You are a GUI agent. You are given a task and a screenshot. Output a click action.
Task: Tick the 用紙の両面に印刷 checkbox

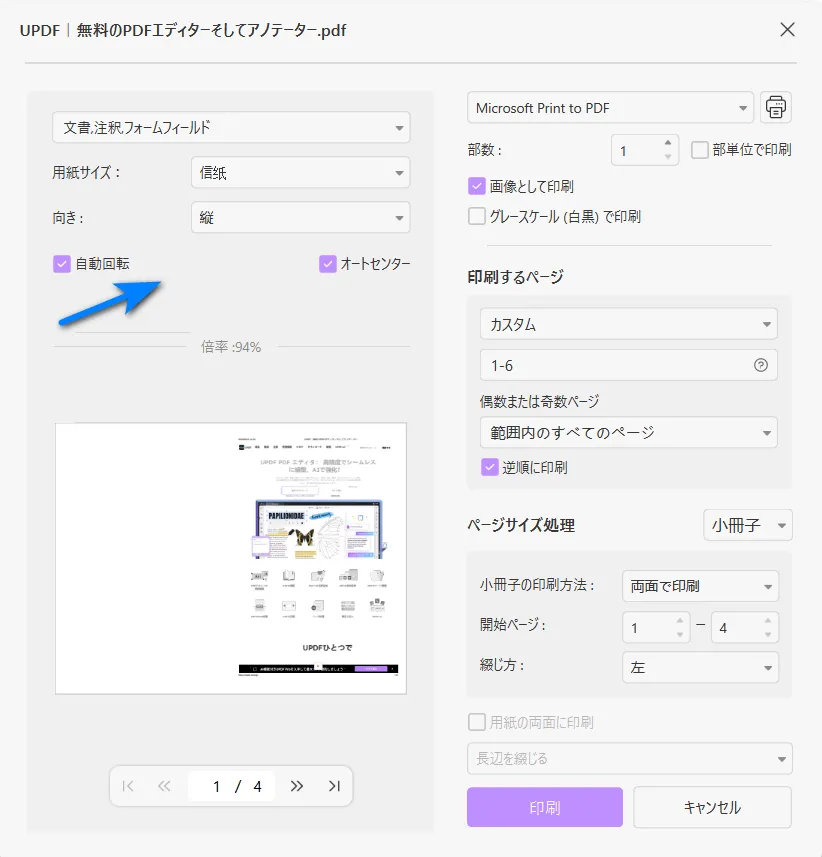pos(477,722)
